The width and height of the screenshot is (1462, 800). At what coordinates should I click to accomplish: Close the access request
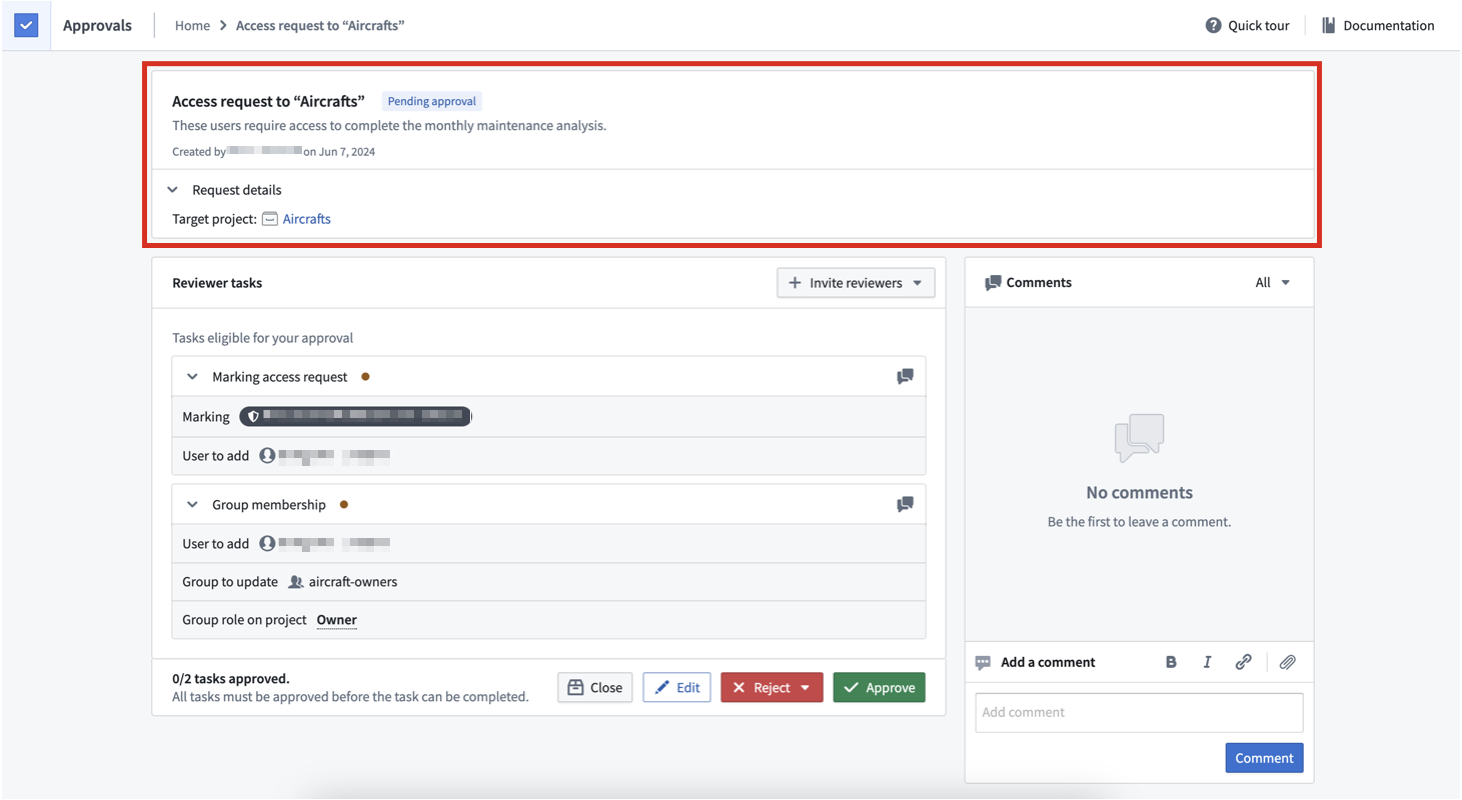595,688
